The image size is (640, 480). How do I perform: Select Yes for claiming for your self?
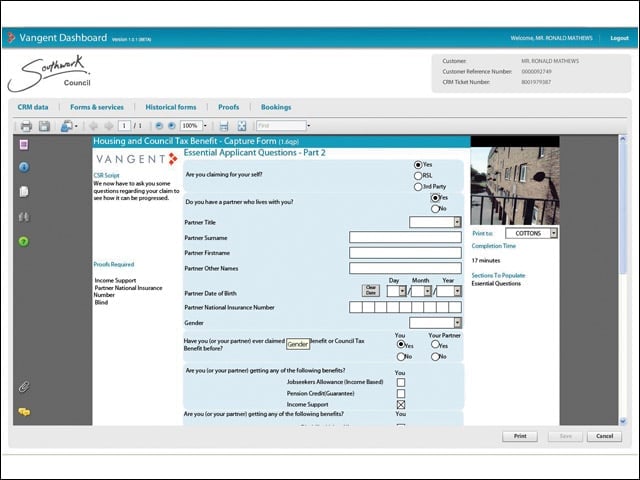[418, 165]
